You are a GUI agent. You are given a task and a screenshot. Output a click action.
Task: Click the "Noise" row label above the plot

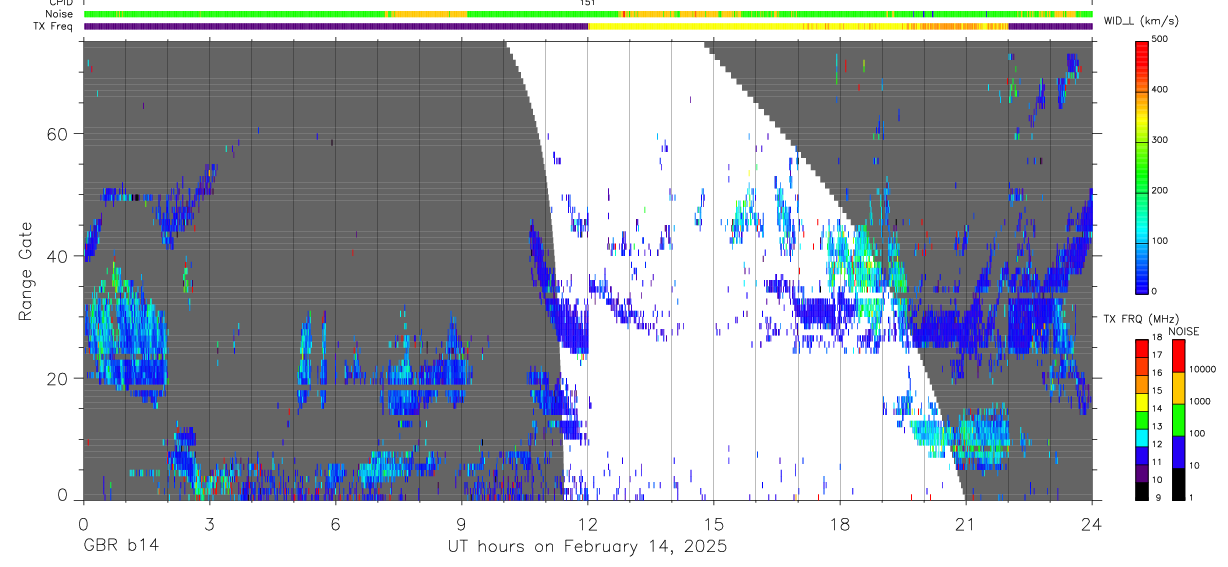(61, 15)
